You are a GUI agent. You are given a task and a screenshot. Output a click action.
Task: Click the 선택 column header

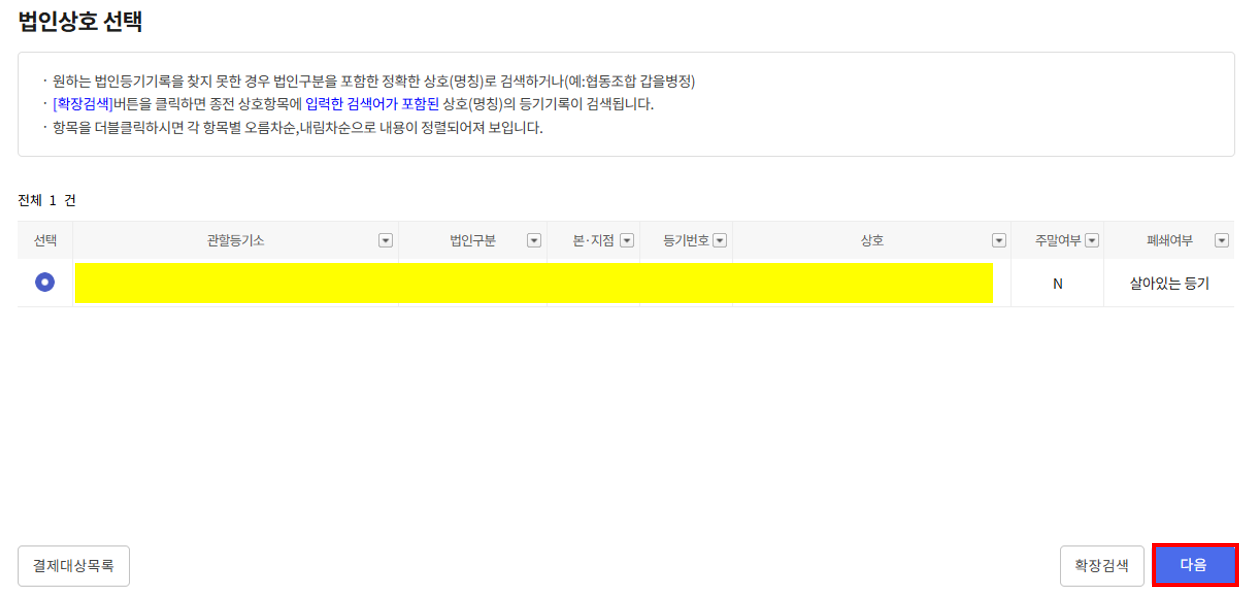[45, 241]
